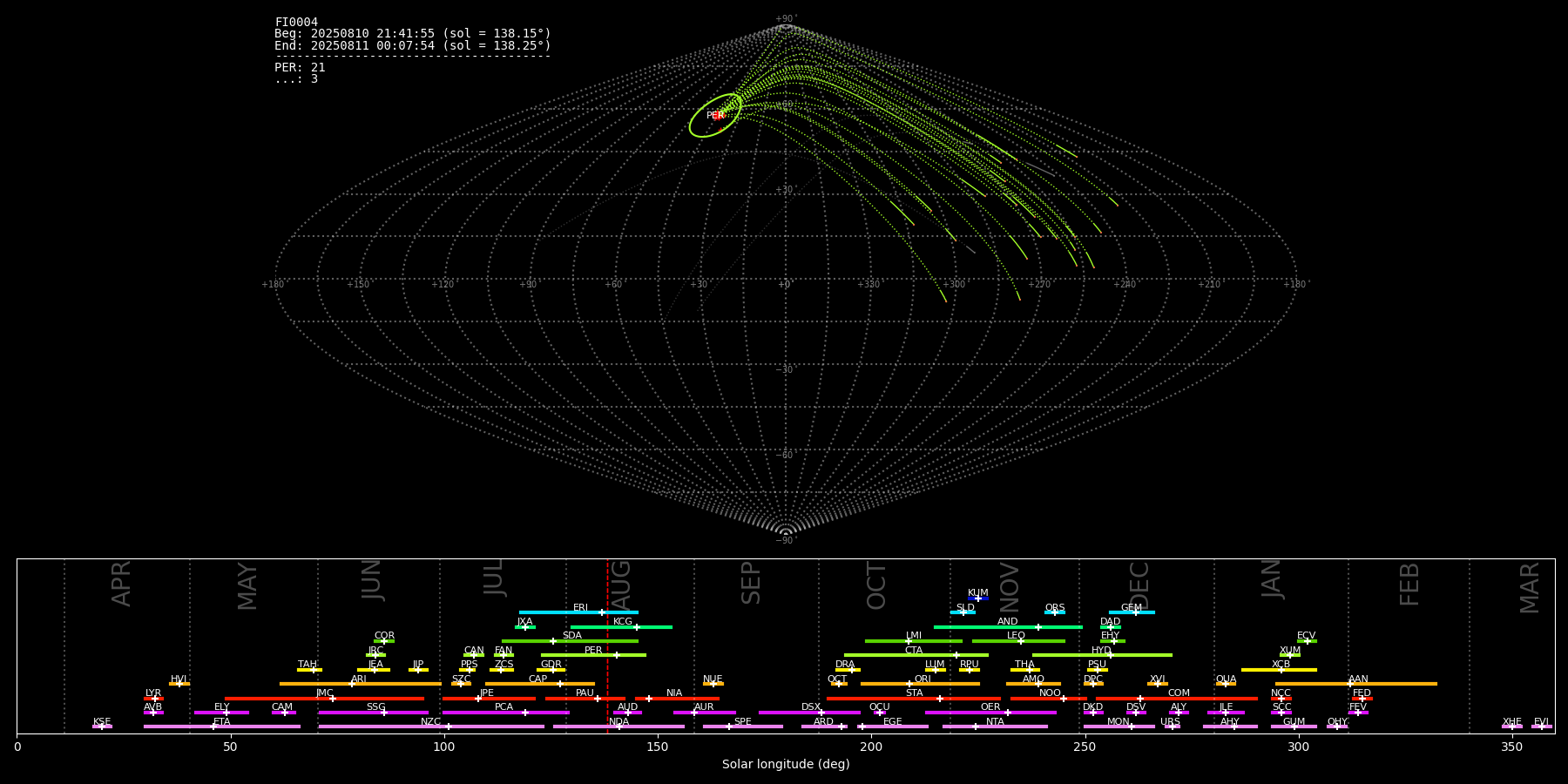The width and height of the screenshot is (1568, 784).
Task: Select the cyan ERI shower bar
Action: pyautogui.click(x=578, y=612)
